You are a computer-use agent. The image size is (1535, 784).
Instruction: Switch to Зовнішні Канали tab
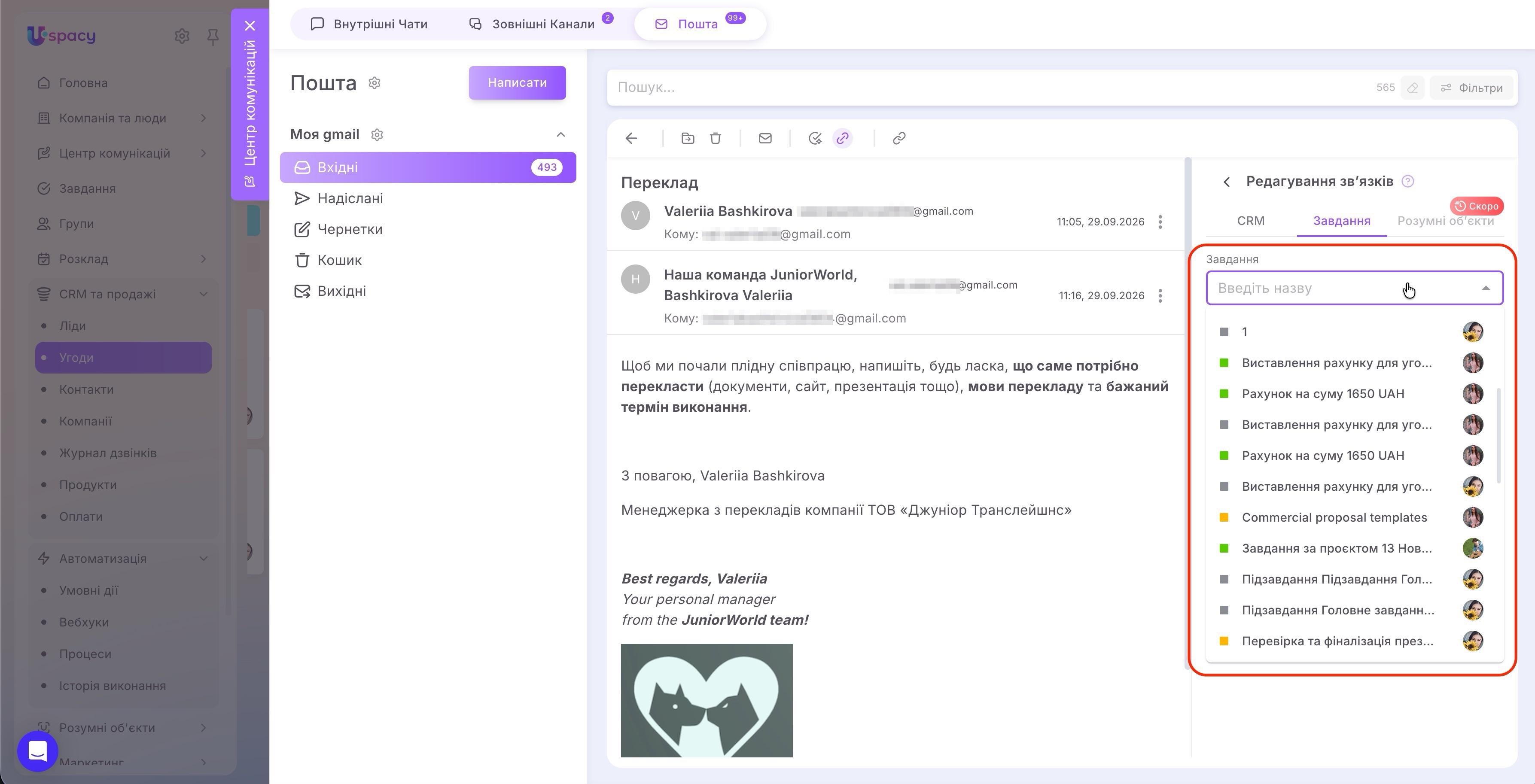[x=540, y=24]
